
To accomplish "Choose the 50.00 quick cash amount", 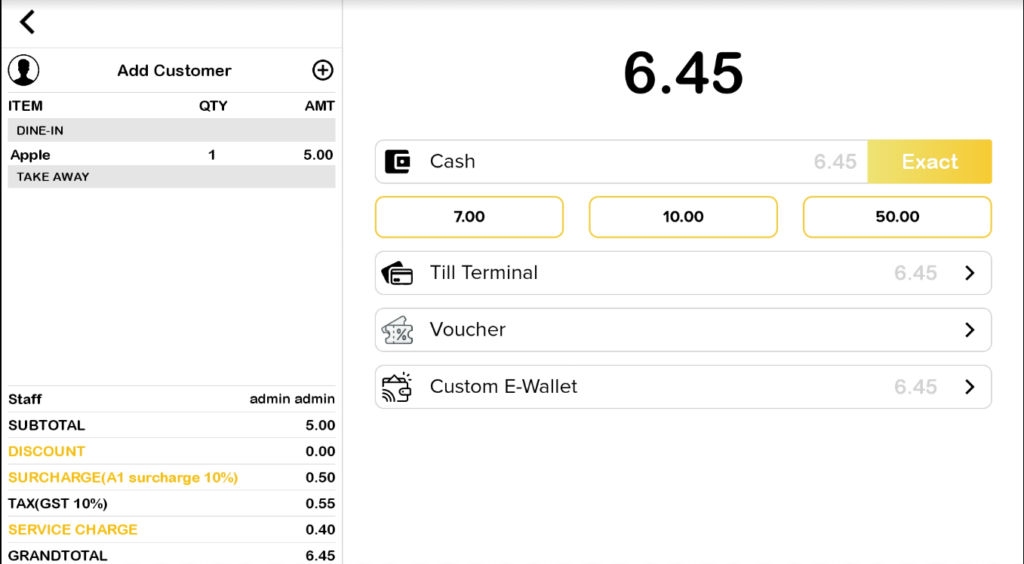I will pyautogui.click(x=897, y=217).
